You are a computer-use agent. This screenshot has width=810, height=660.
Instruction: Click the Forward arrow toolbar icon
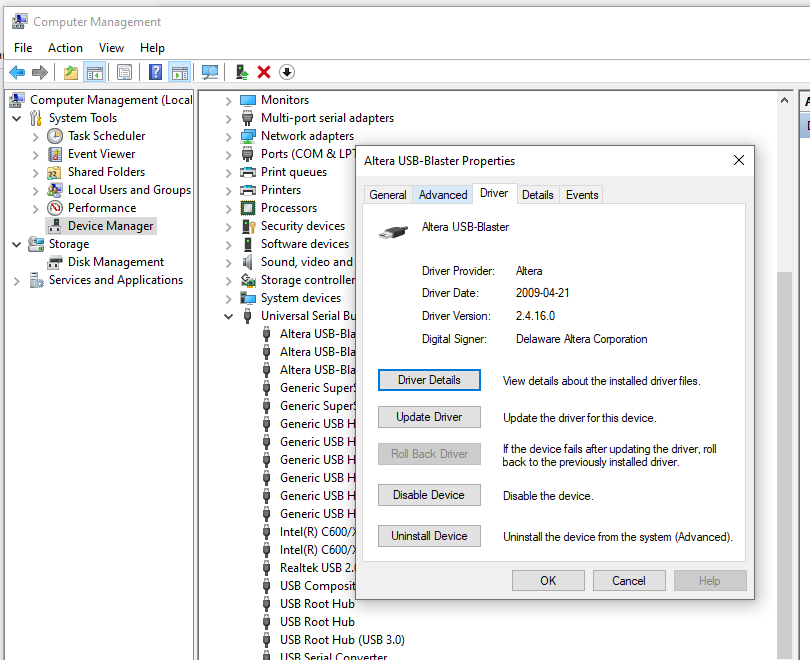click(x=40, y=72)
